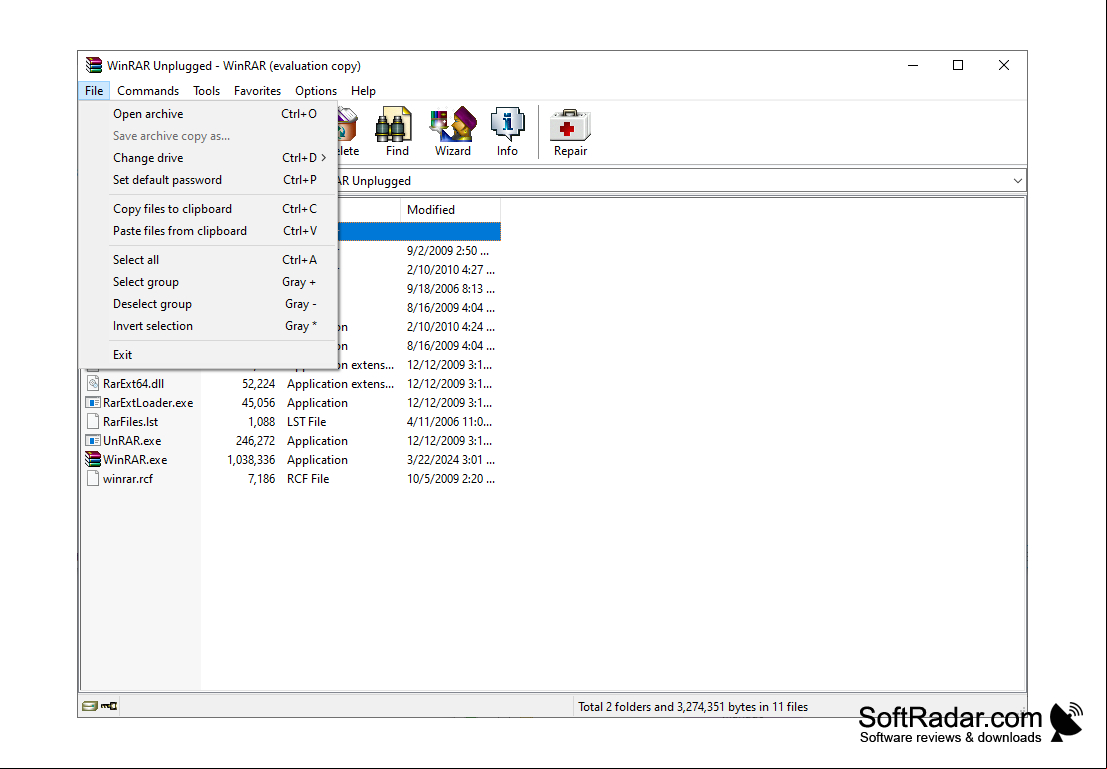Viewport: 1107px width, 769px height.
Task: Open the Favorites menu
Action: pyautogui.click(x=257, y=91)
